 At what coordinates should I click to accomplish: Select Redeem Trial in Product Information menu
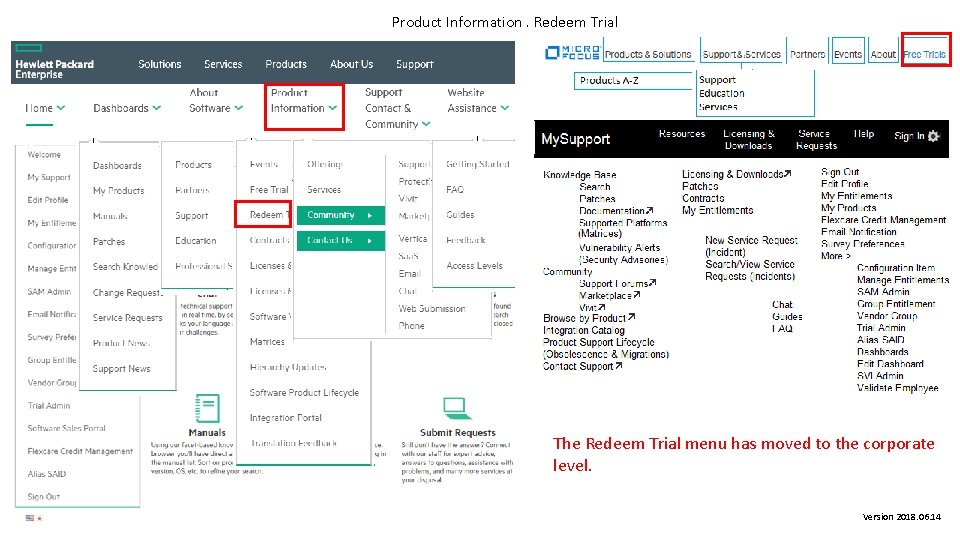point(268,215)
